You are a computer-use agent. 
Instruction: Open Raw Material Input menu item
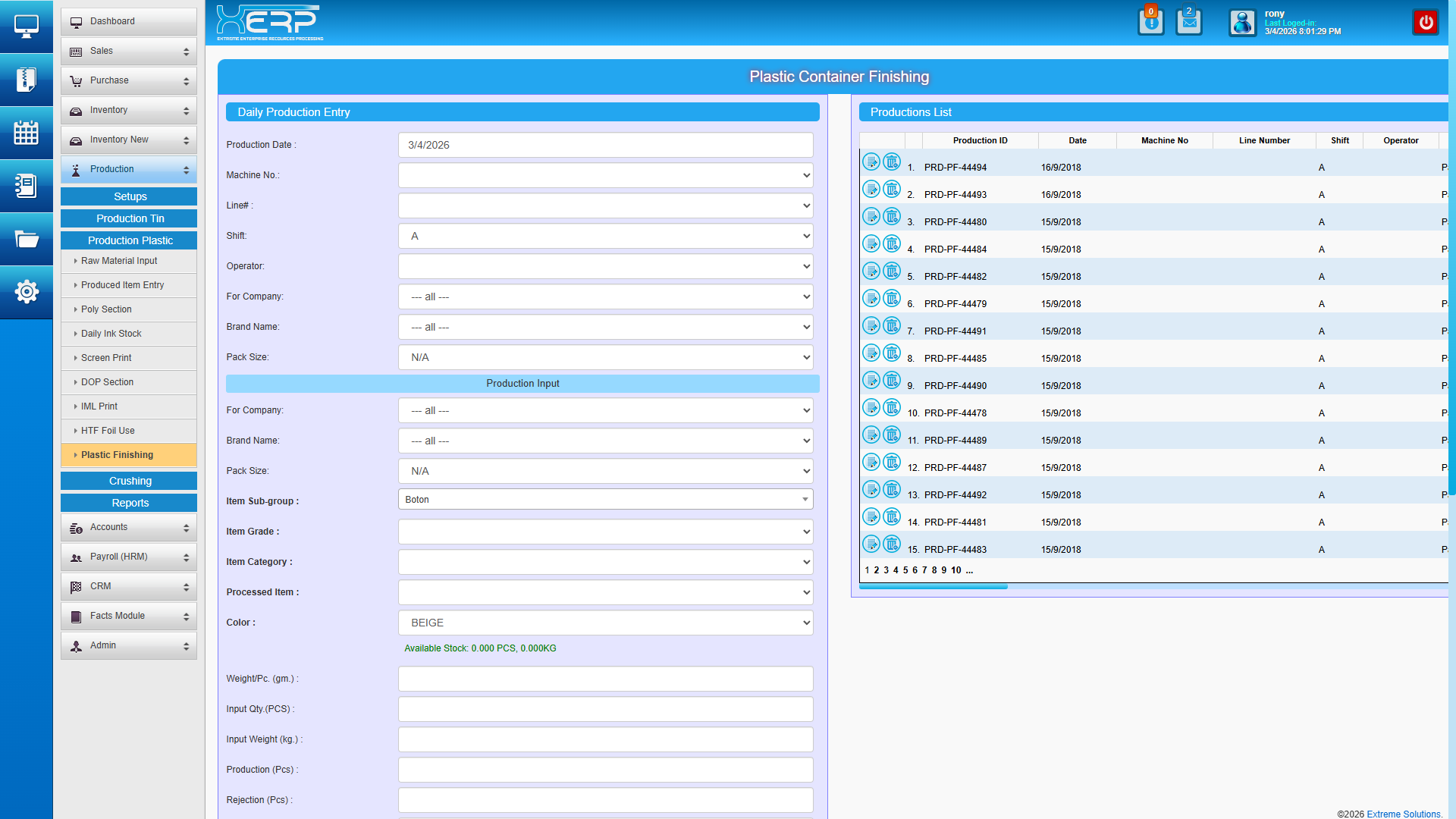(x=119, y=261)
